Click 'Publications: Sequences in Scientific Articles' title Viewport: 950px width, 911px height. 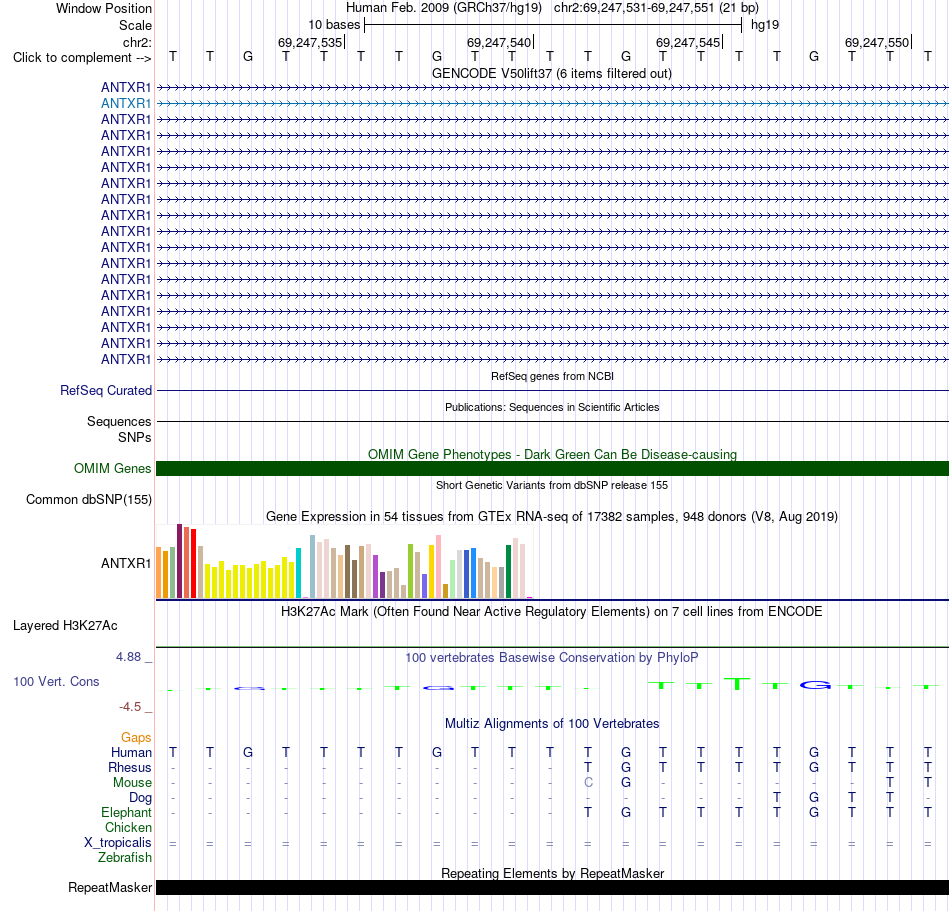click(552, 407)
